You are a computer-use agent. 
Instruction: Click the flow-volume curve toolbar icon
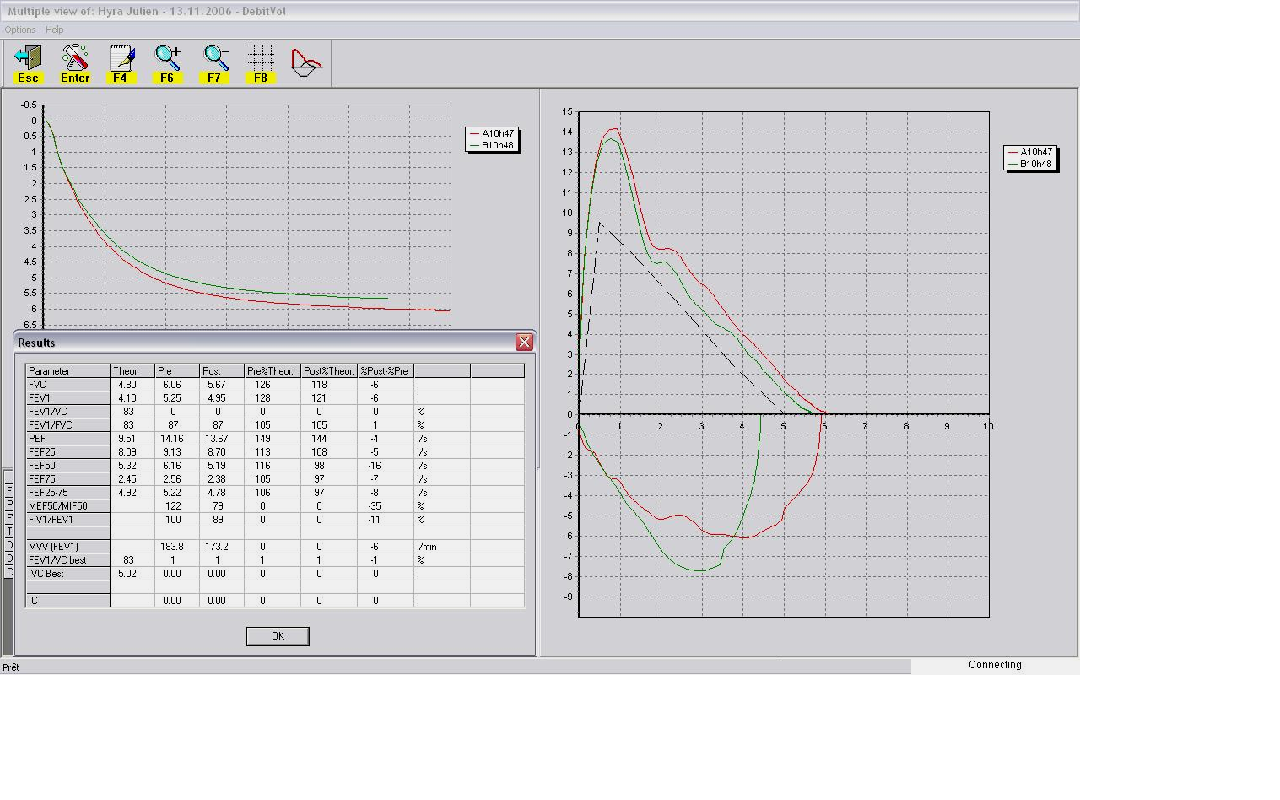(x=306, y=63)
